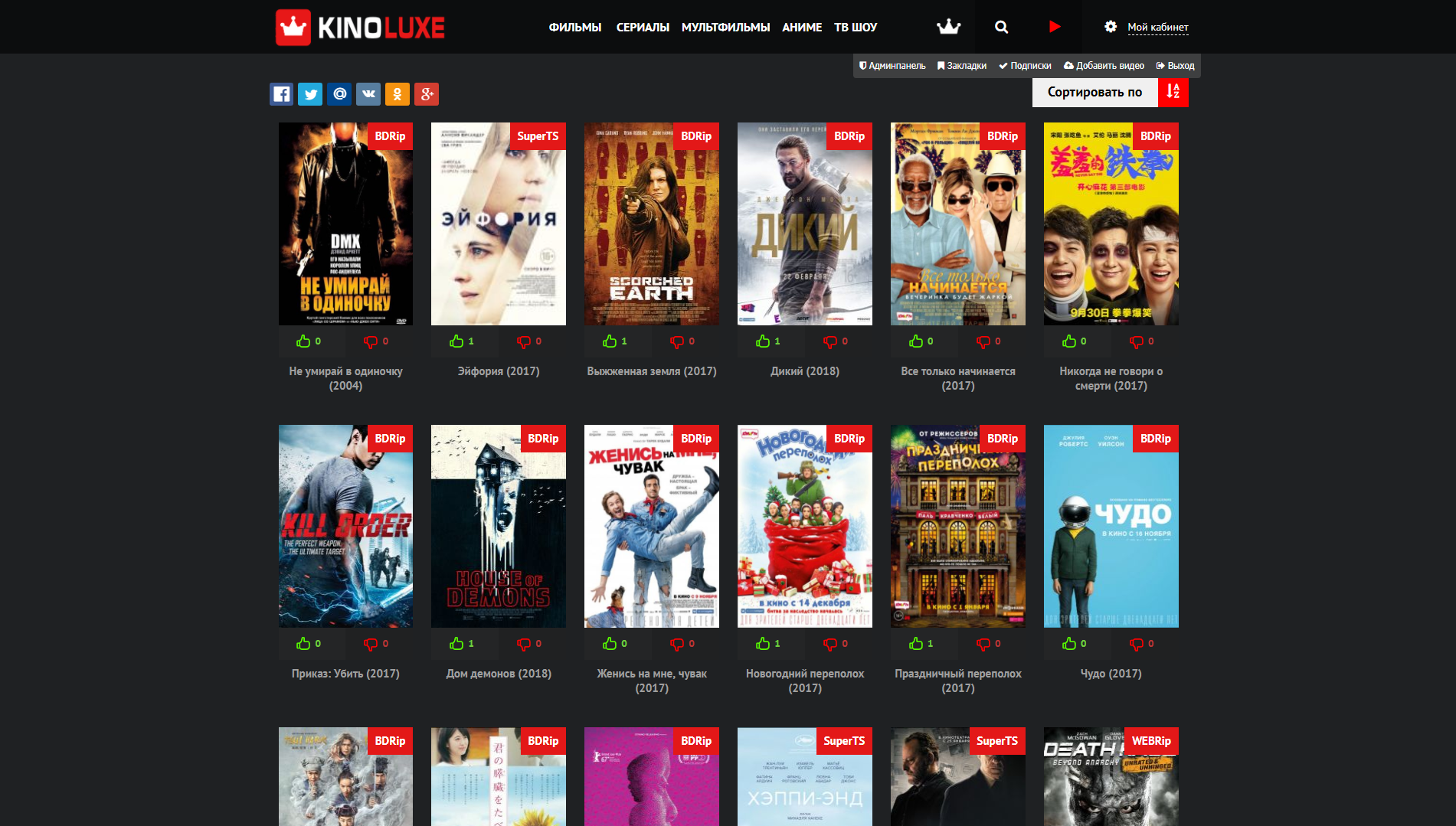Open the premium crown icon in header
Screen dimensions: 1456x826
pyautogui.click(x=948, y=27)
